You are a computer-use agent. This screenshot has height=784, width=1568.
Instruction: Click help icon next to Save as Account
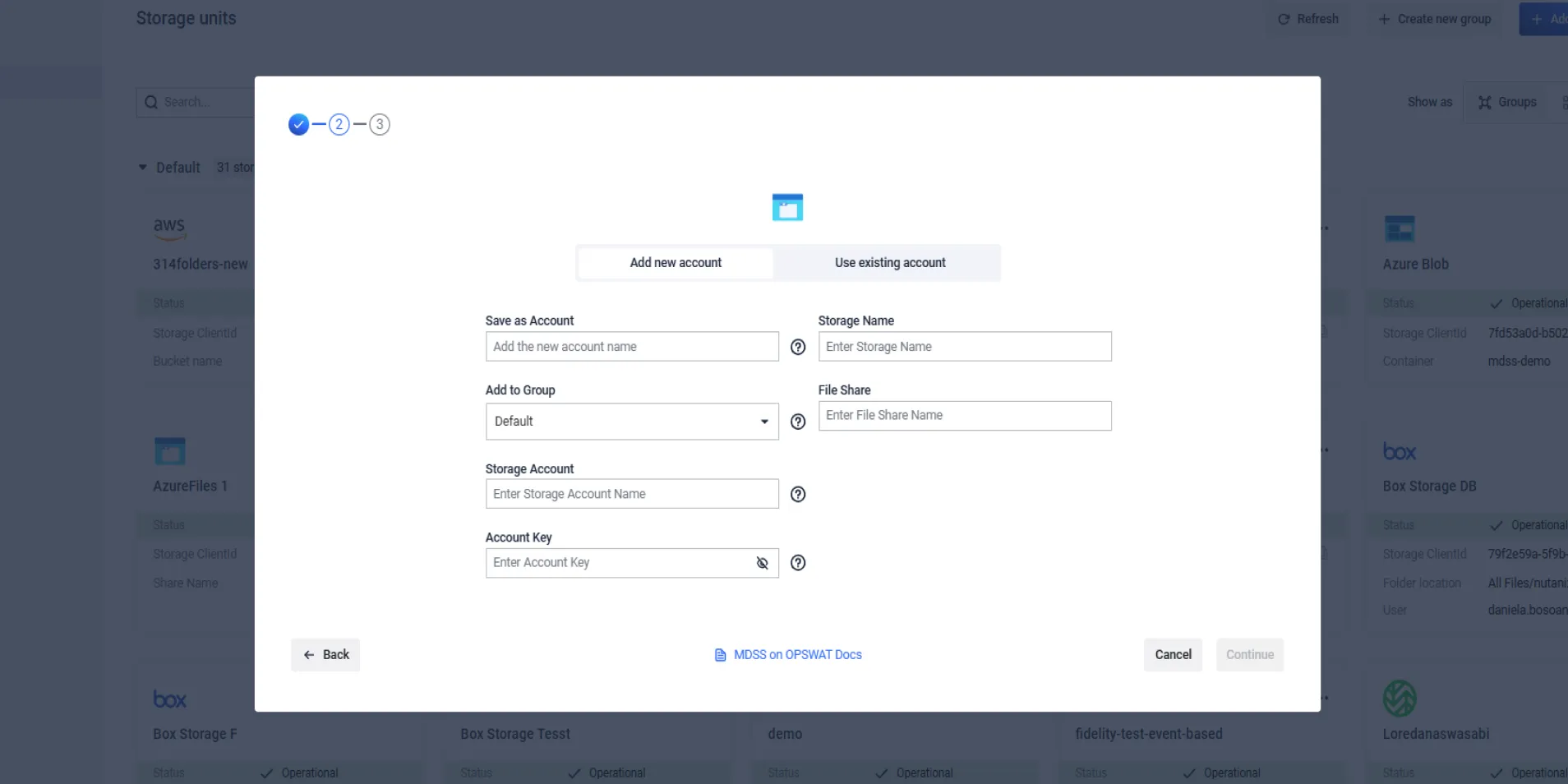tap(797, 347)
